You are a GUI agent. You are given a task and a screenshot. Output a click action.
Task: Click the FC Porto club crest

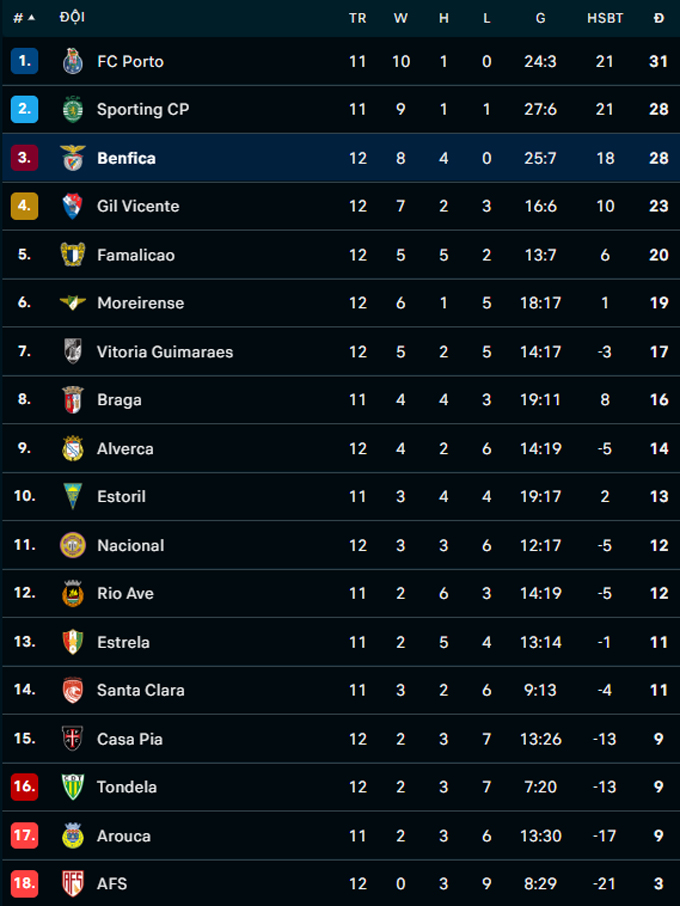click(71, 61)
